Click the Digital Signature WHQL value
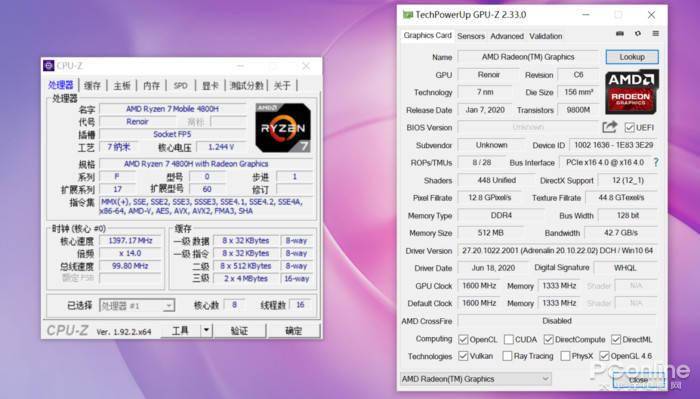This screenshot has width=700, height=399. [625, 268]
